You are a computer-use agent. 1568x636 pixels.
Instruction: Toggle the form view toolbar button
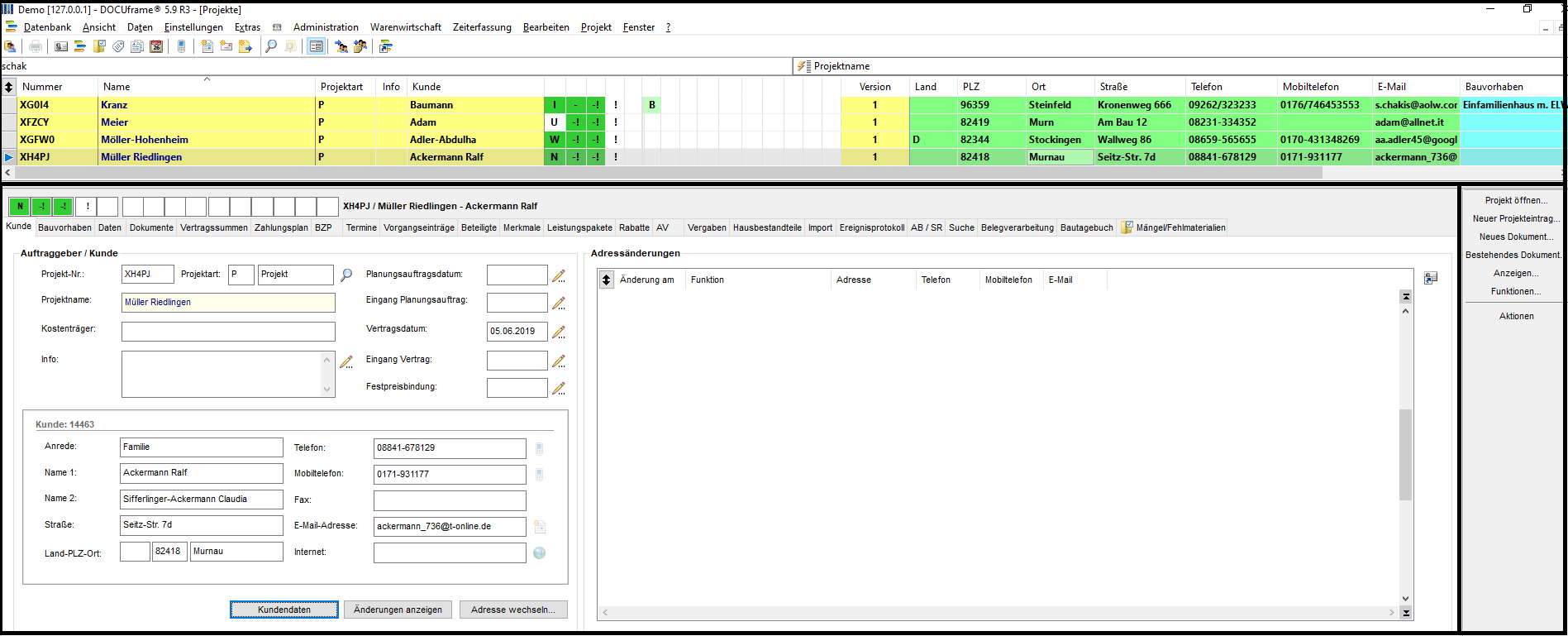[x=316, y=46]
